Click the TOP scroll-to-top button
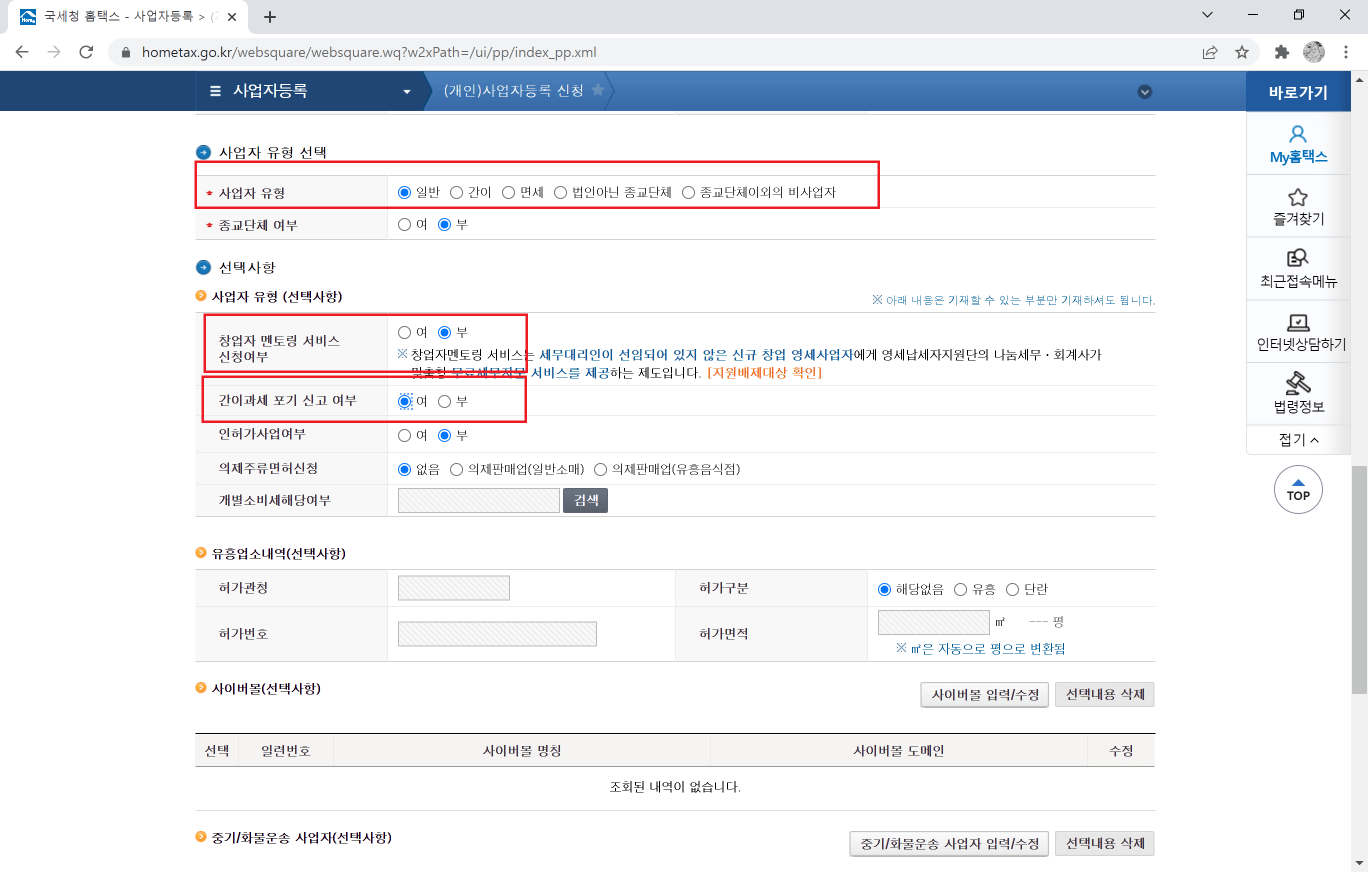The height and width of the screenshot is (872, 1368). tap(1298, 490)
